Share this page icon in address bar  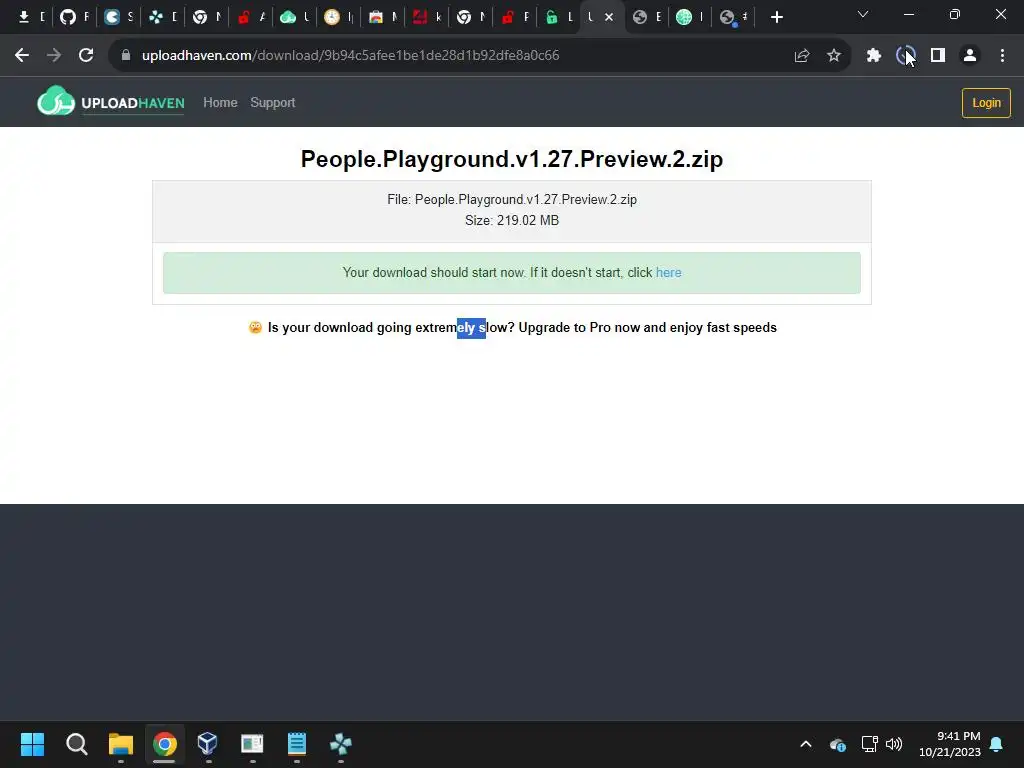(x=802, y=56)
